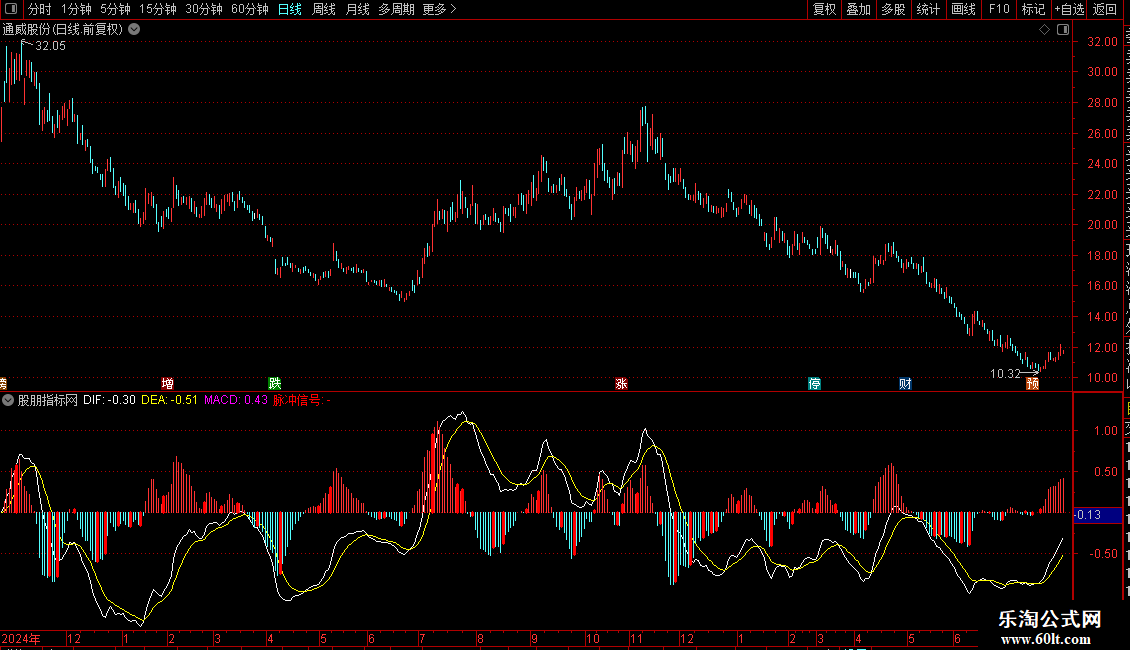Switch to 月线 monthly chart
Image resolution: width=1130 pixels, height=650 pixels.
357,9
